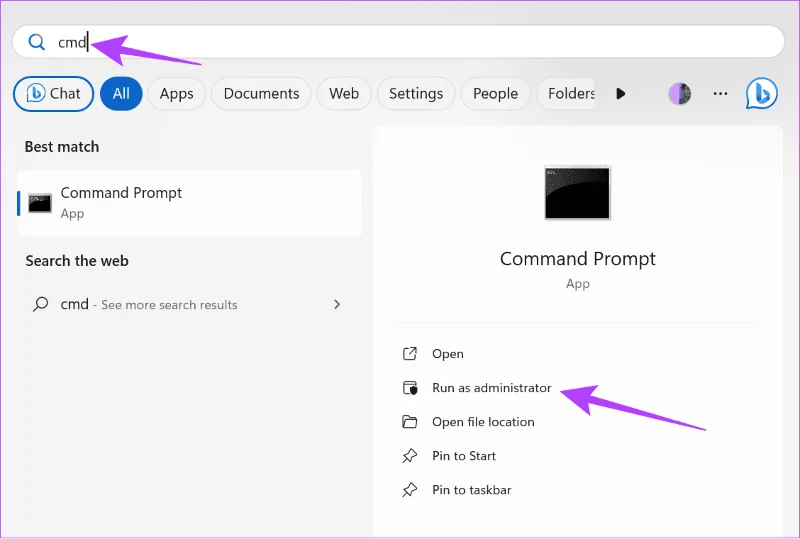Click large Command Prompt thumbnail in details pane

click(577, 192)
